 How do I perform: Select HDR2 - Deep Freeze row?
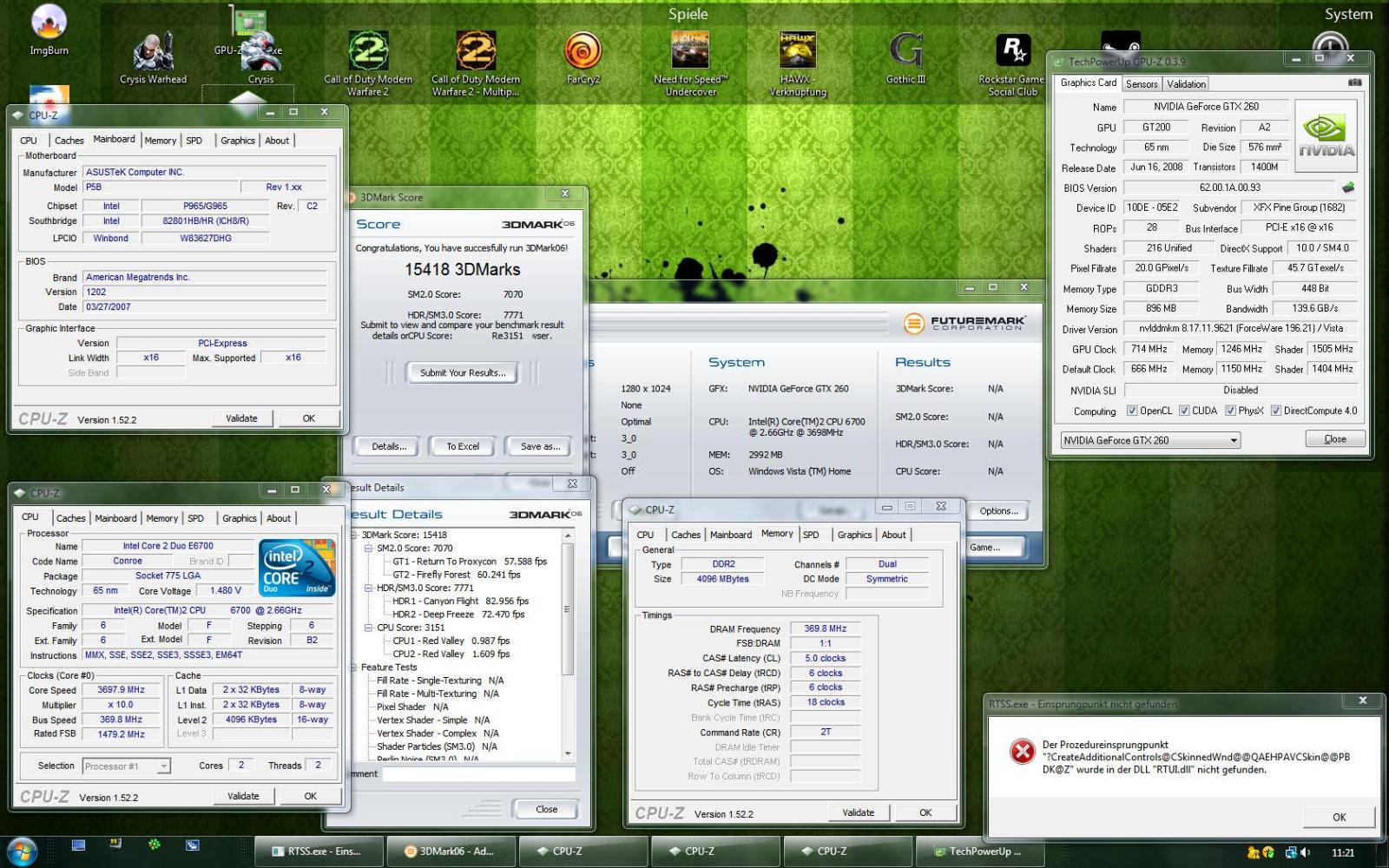point(458,615)
